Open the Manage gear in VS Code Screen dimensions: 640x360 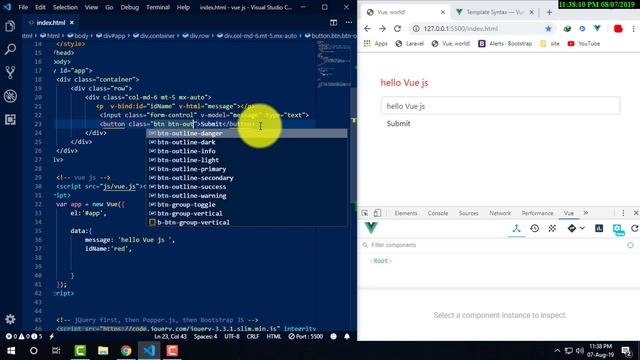(10, 319)
